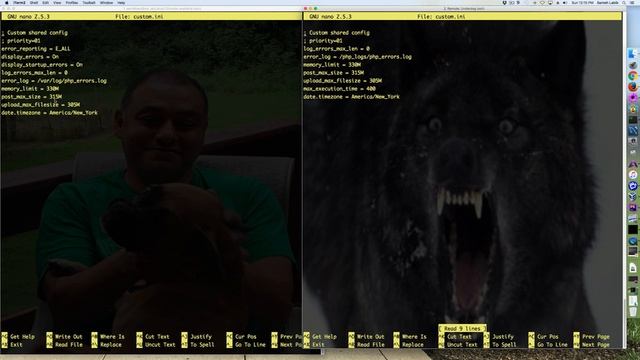Click the user name in menu bar
The height and width of the screenshot is (360, 640).
(608, 2)
